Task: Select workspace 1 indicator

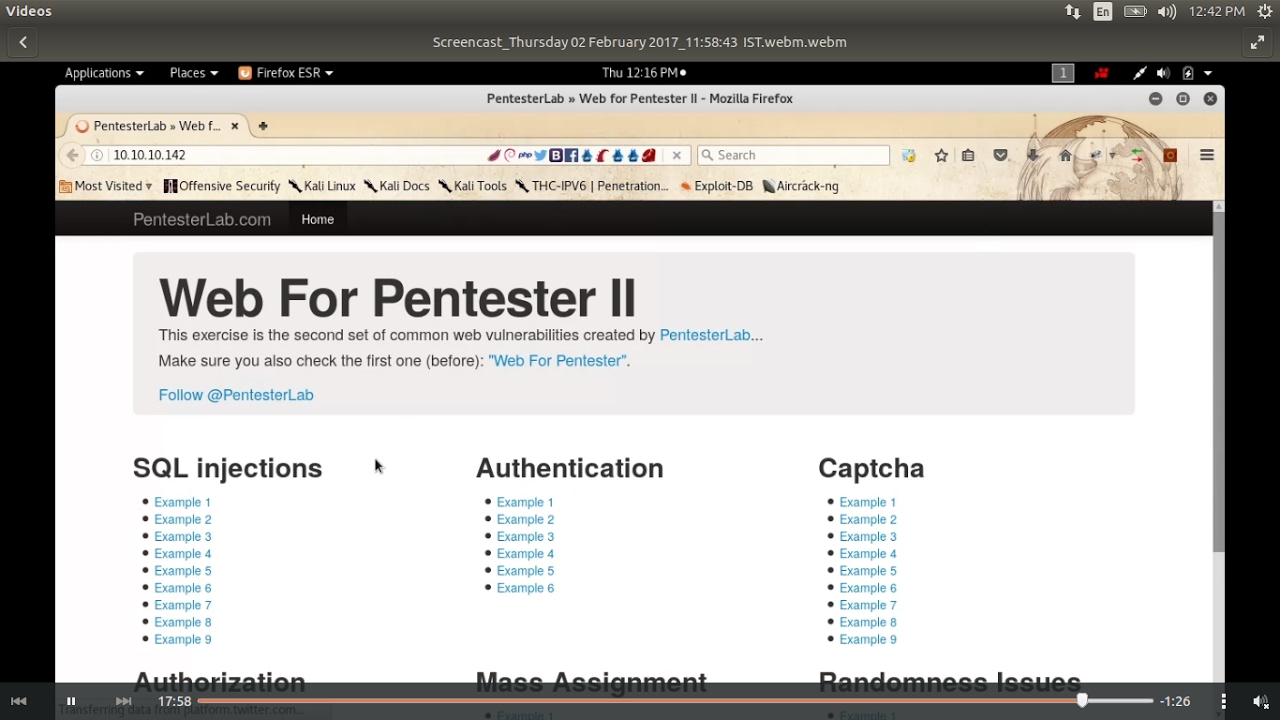Action: pyautogui.click(x=1063, y=73)
